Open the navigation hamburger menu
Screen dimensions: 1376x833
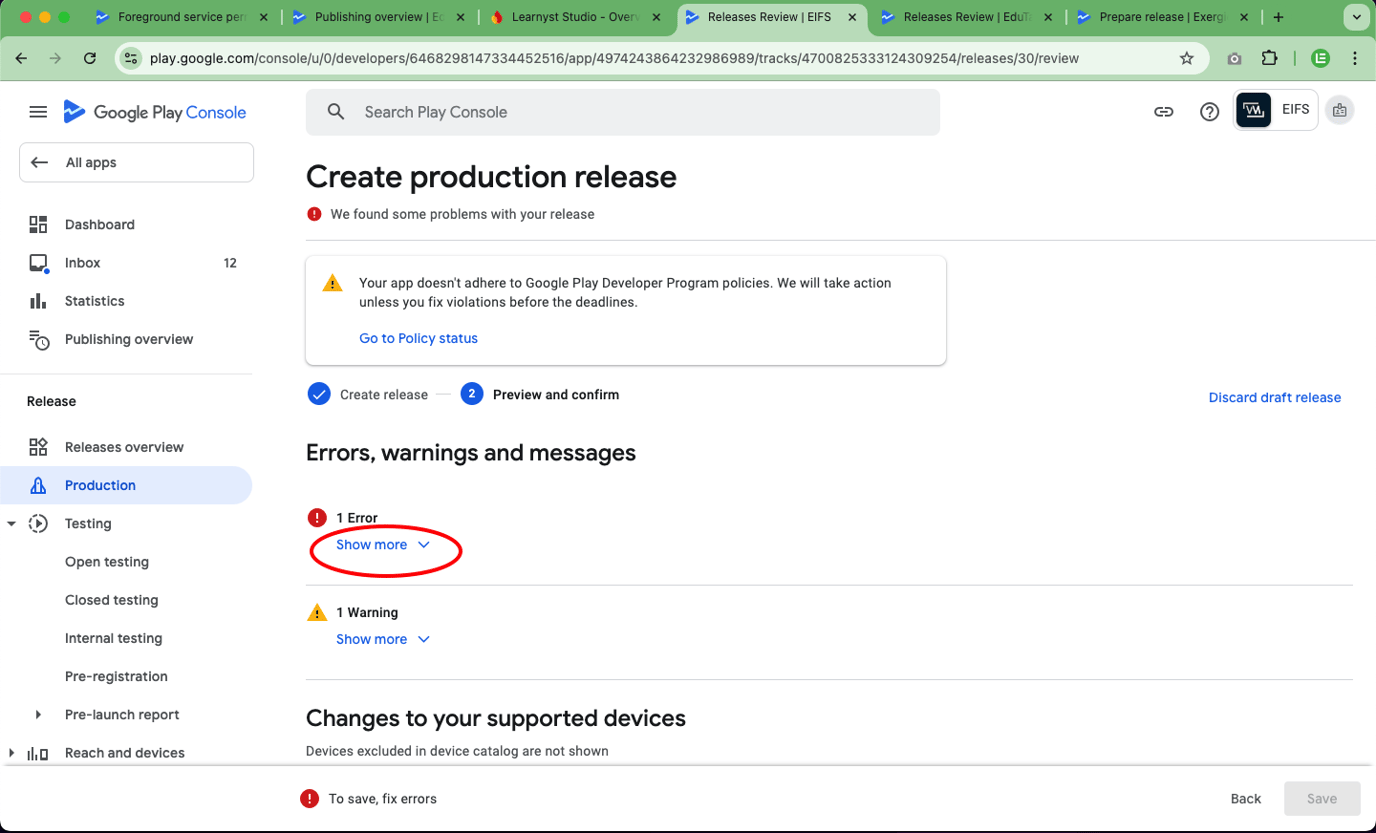[x=38, y=111]
